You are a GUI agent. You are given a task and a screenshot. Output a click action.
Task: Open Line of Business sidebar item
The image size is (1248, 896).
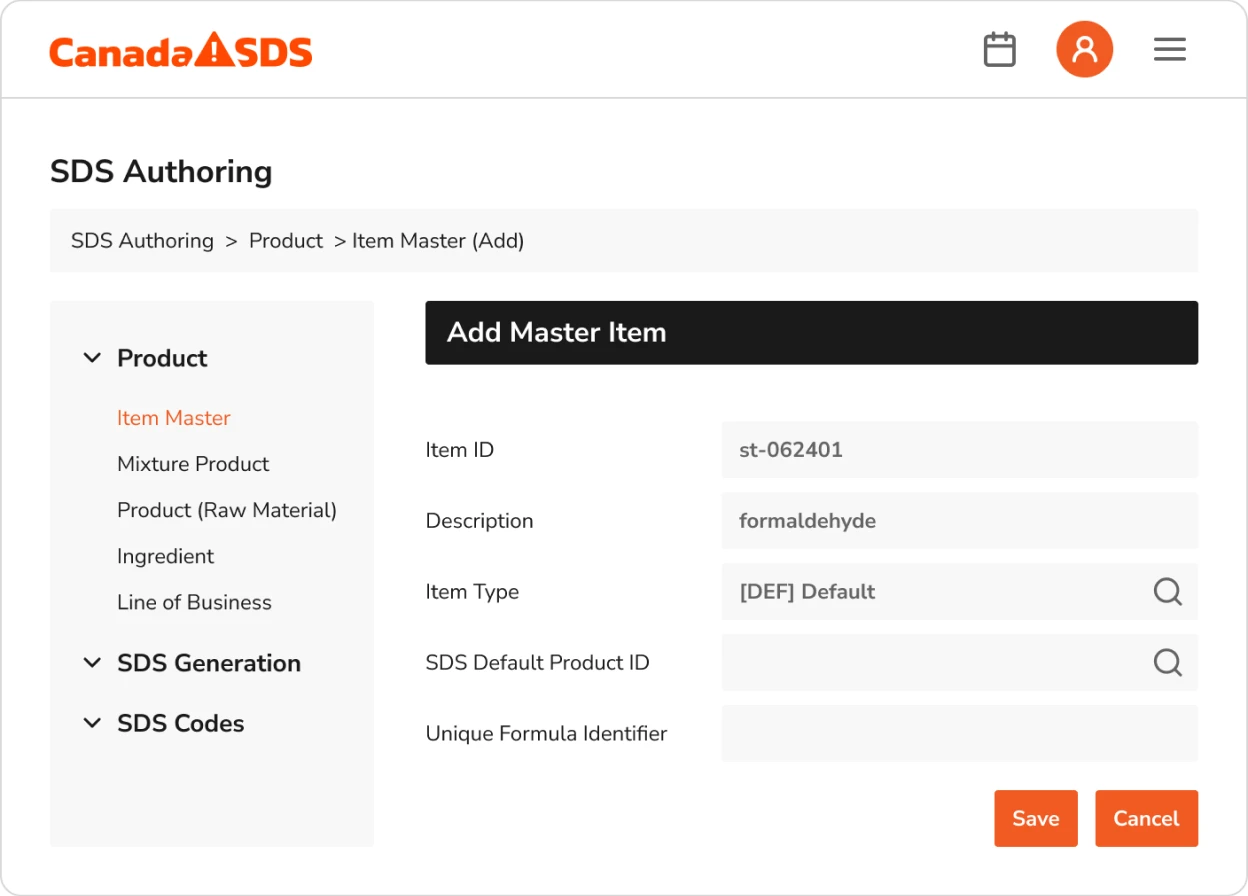194,602
